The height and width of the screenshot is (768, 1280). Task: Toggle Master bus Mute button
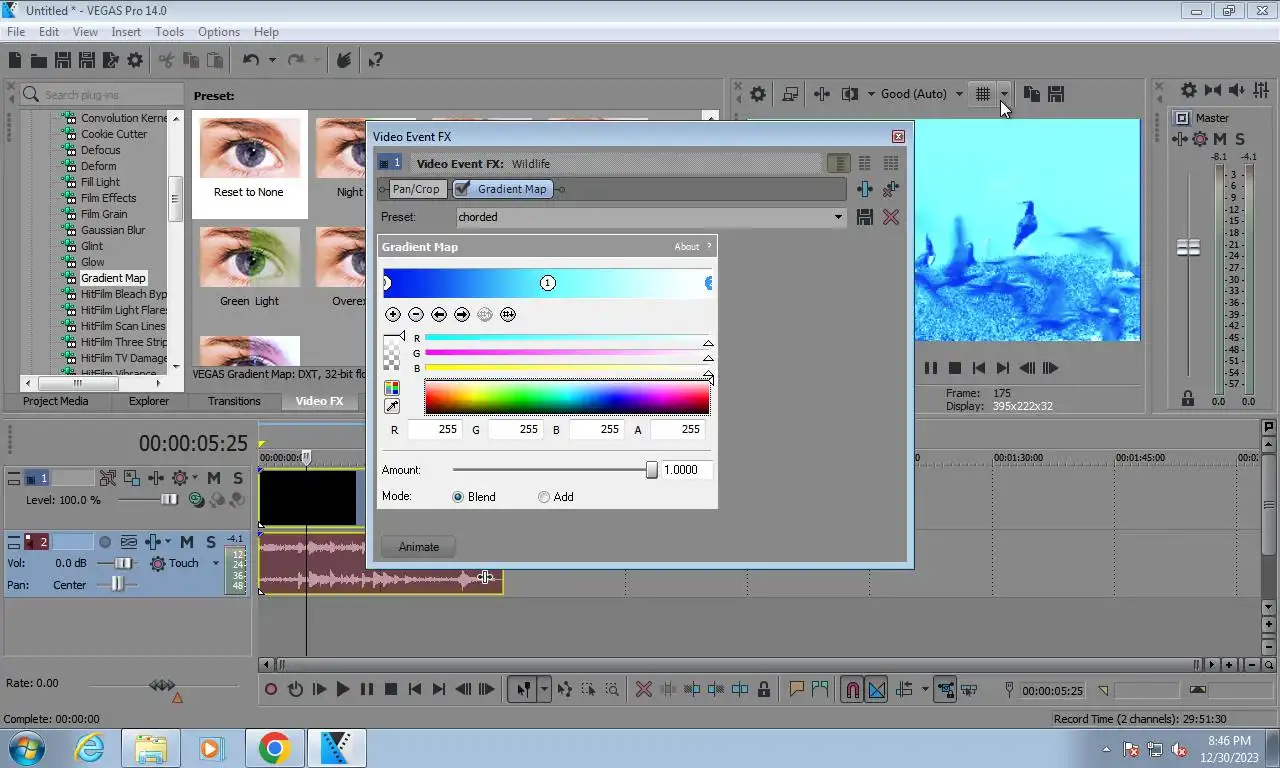click(x=1221, y=139)
